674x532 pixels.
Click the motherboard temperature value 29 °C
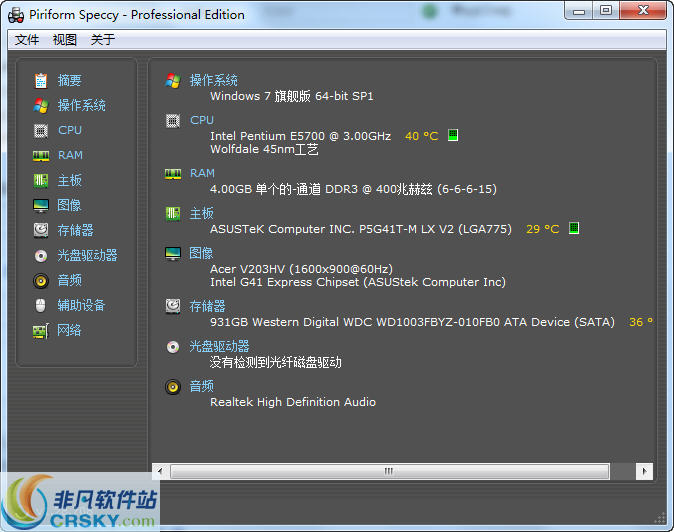point(543,229)
